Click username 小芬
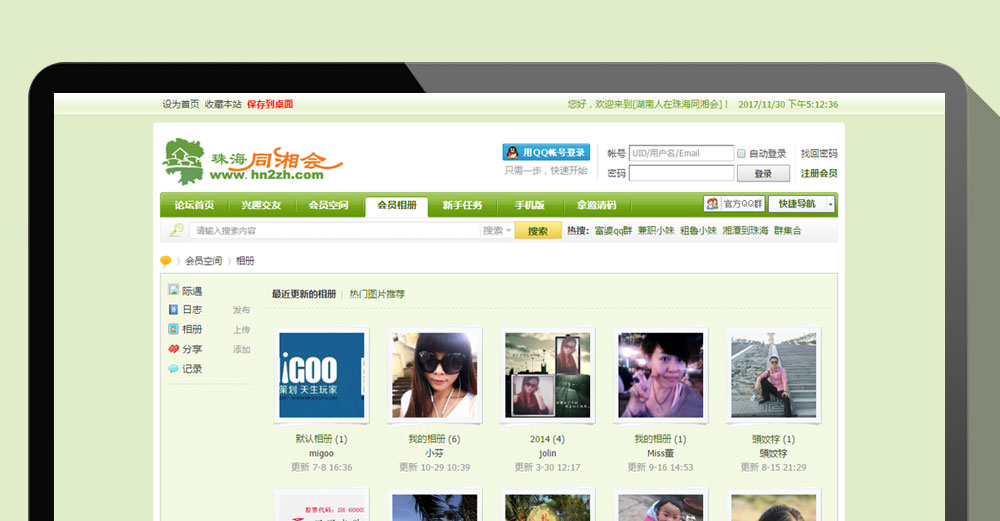Screen dimensions: 1000x521 pyautogui.click(x=434, y=453)
